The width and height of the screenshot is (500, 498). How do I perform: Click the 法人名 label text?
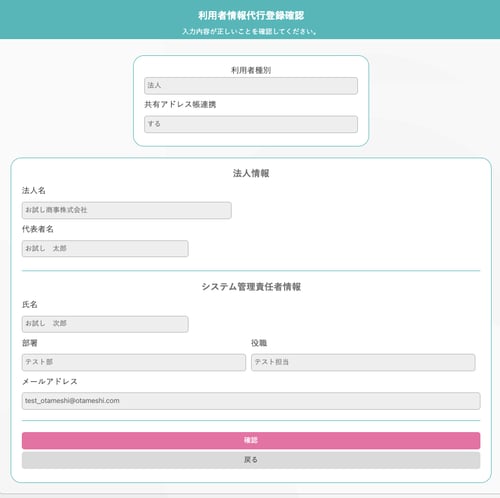pyautogui.click(x=34, y=191)
